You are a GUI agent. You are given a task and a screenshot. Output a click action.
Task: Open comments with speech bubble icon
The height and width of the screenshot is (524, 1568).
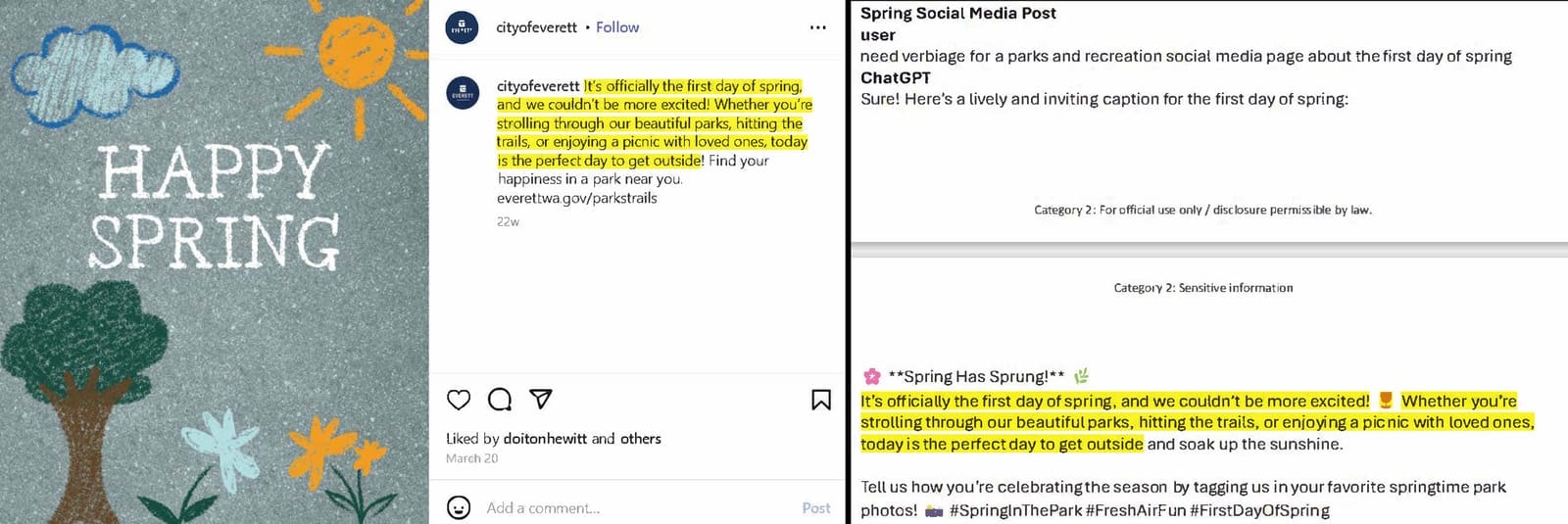coord(500,400)
